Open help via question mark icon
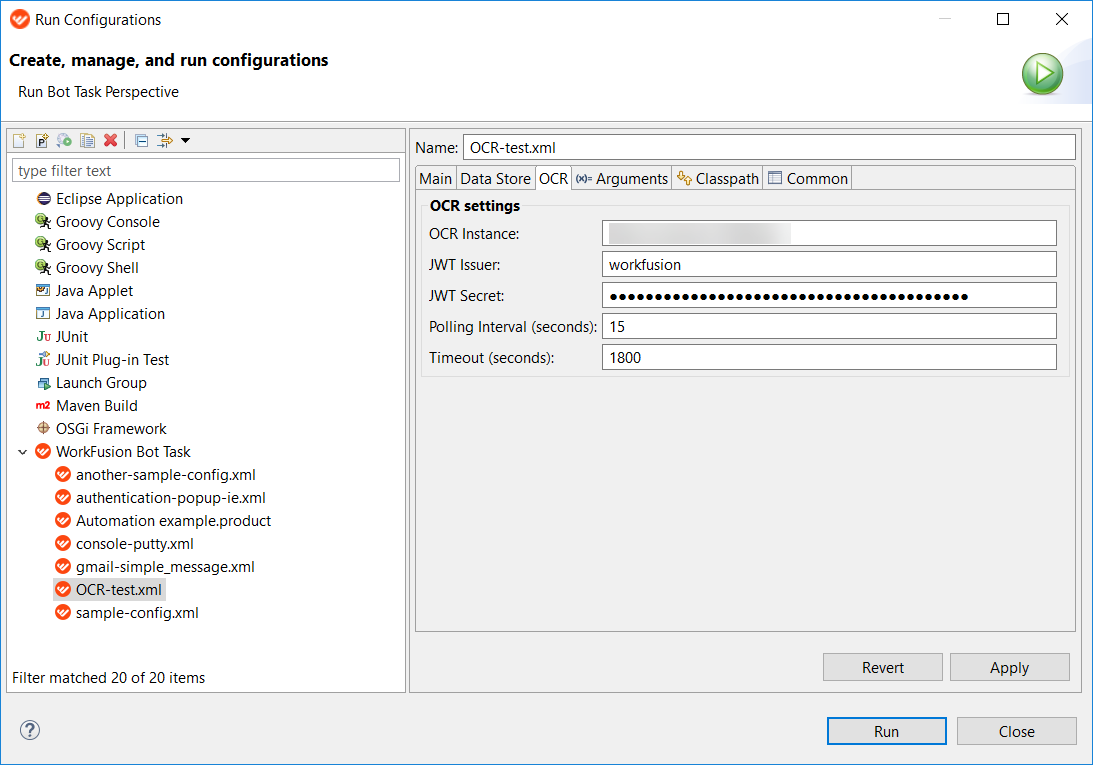1093x765 pixels. pos(30,730)
